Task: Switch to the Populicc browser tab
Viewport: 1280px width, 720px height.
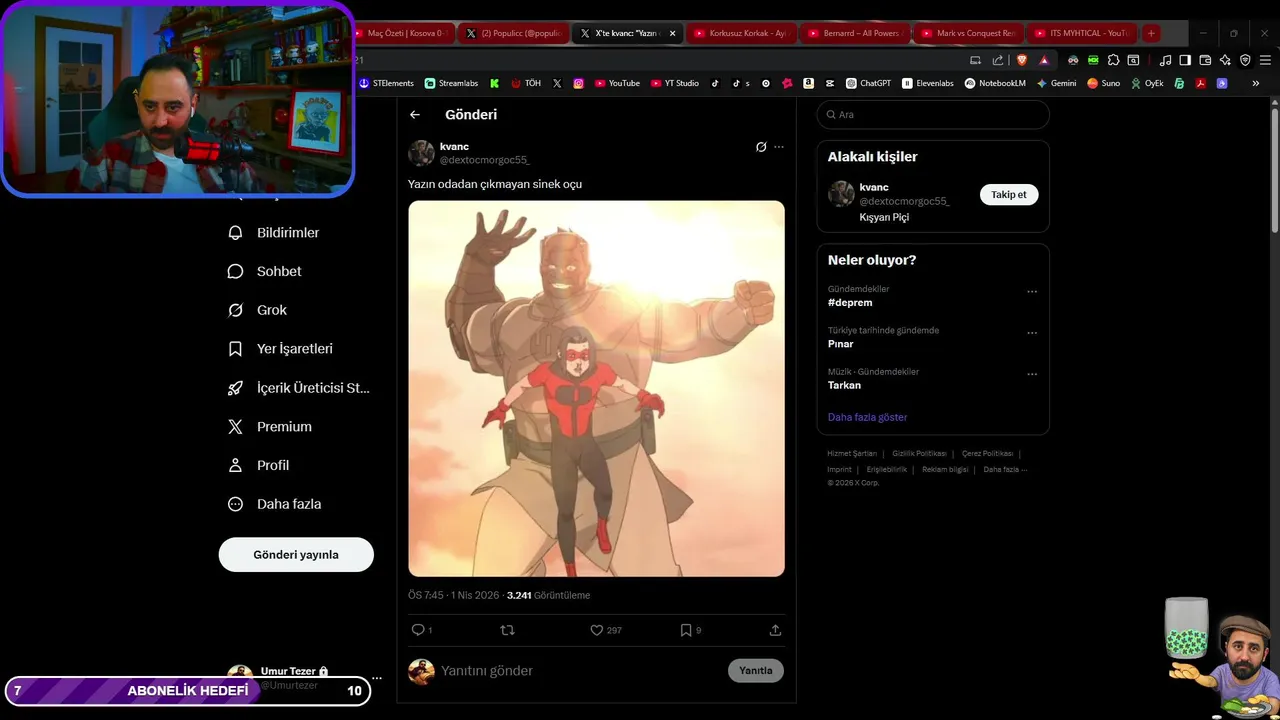Action: point(513,33)
